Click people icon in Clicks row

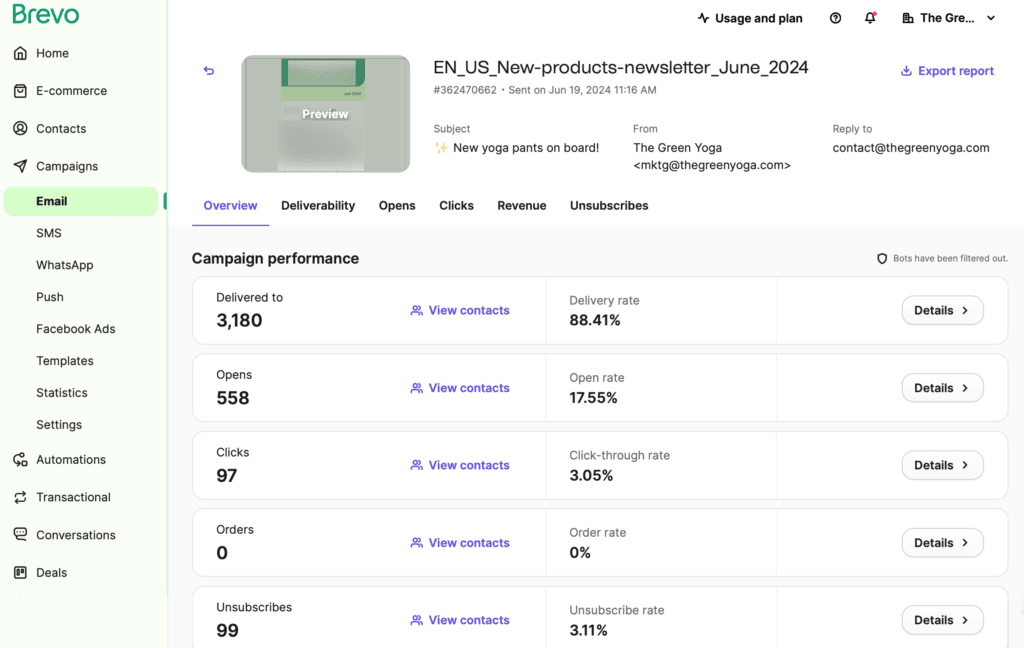[x=417, y=465]
